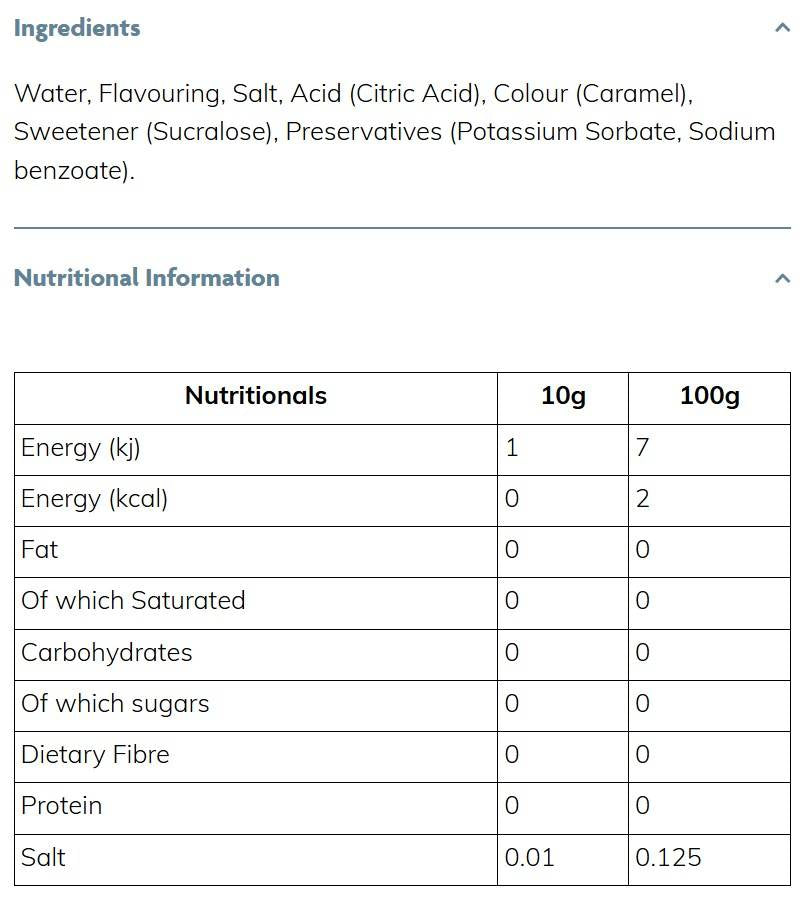Viewport: 807px width, 906px height.
Task: Select the Nutritionals column header
Action: point(256,396)
